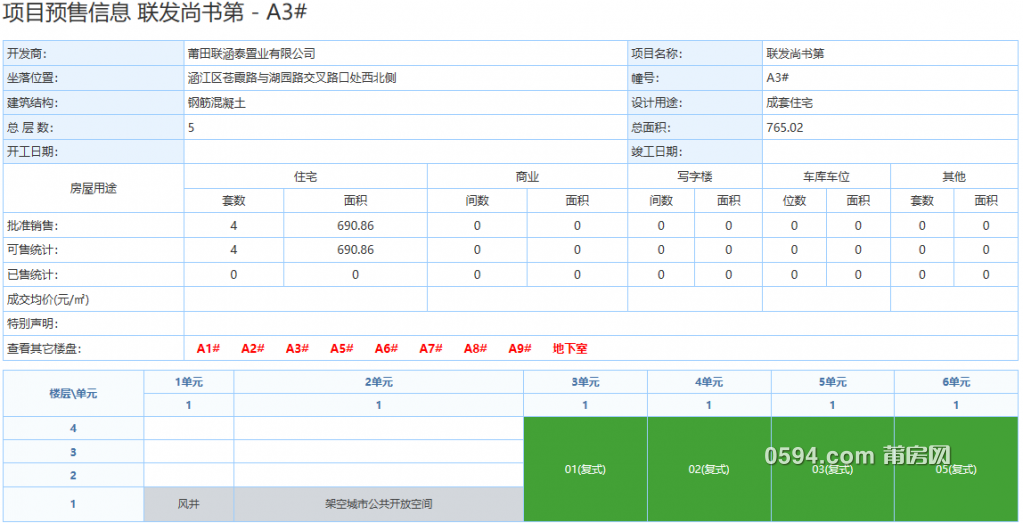Select green unit 02(复式)

pos(709,470)
